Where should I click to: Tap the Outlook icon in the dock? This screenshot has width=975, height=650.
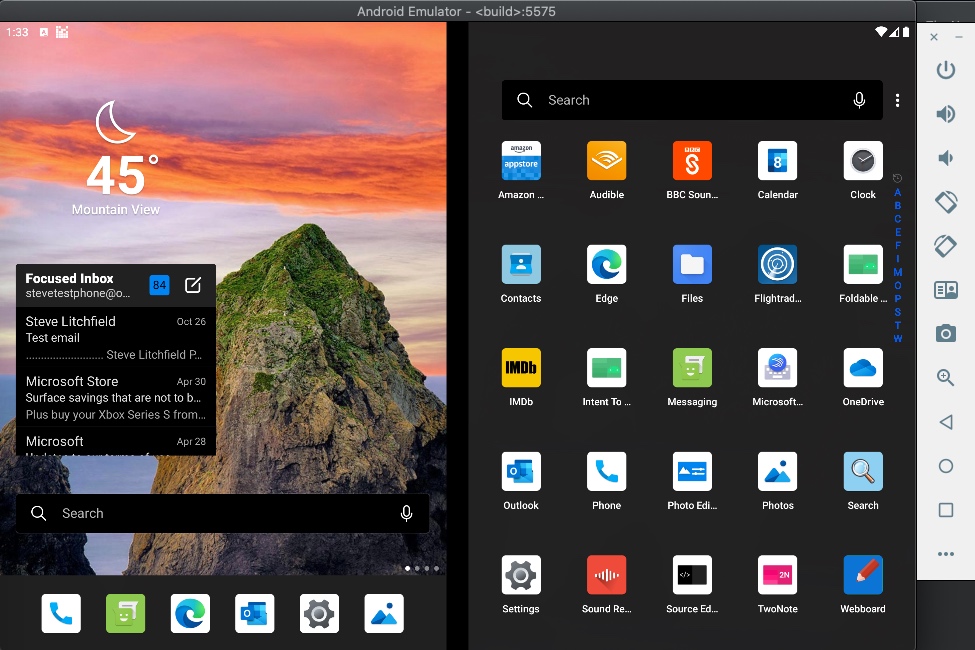coord(255,614)
